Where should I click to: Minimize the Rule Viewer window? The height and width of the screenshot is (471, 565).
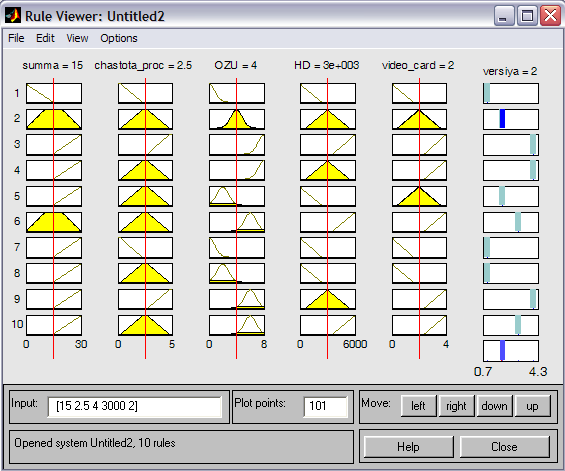click(x=503, y=15)
